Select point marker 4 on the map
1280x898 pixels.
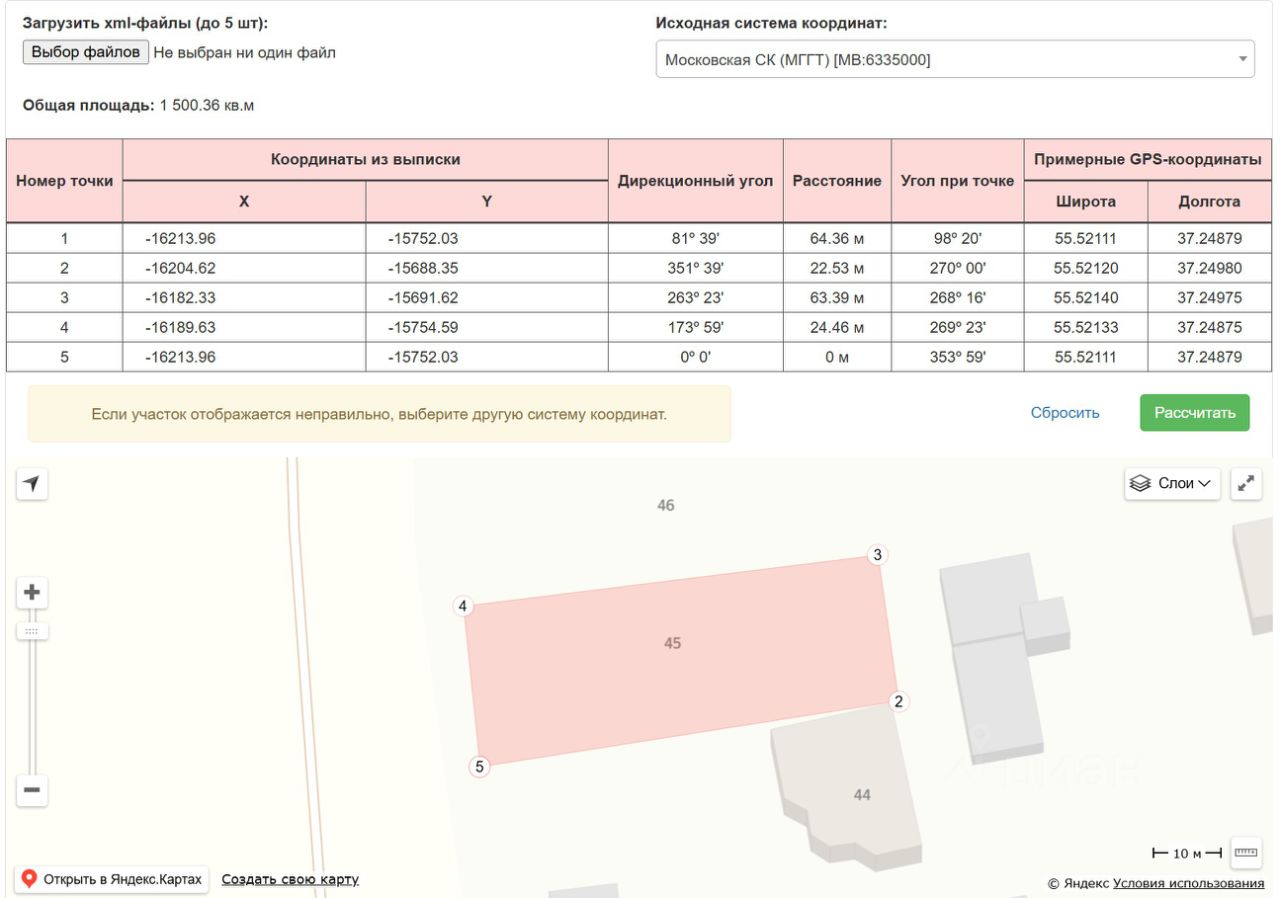[462, 606]
